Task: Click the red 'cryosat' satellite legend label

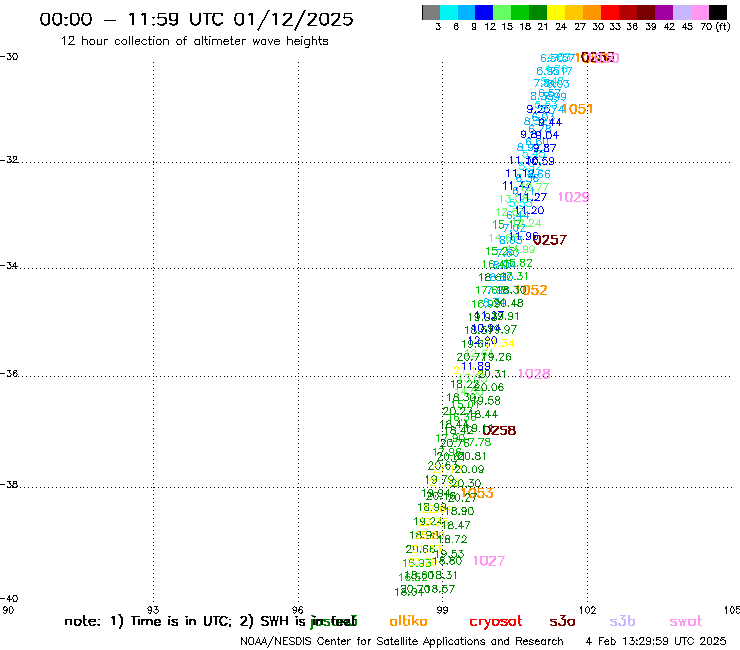Action: click(496, 622)
